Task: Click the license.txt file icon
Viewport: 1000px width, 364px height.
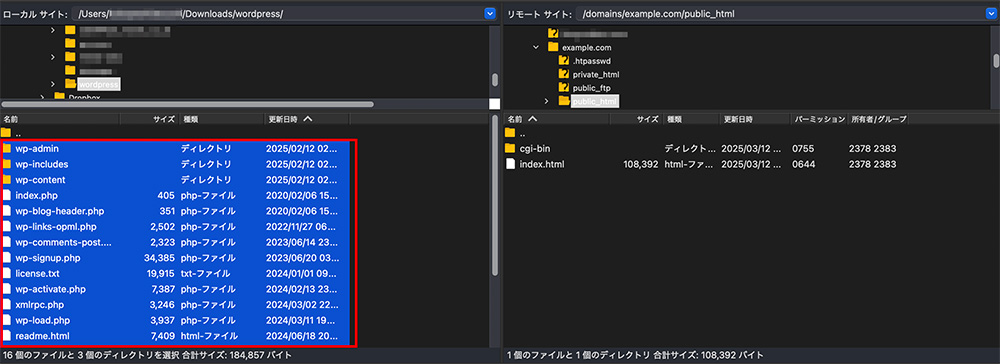Action: pyautogui.click(x=7, y=273)
